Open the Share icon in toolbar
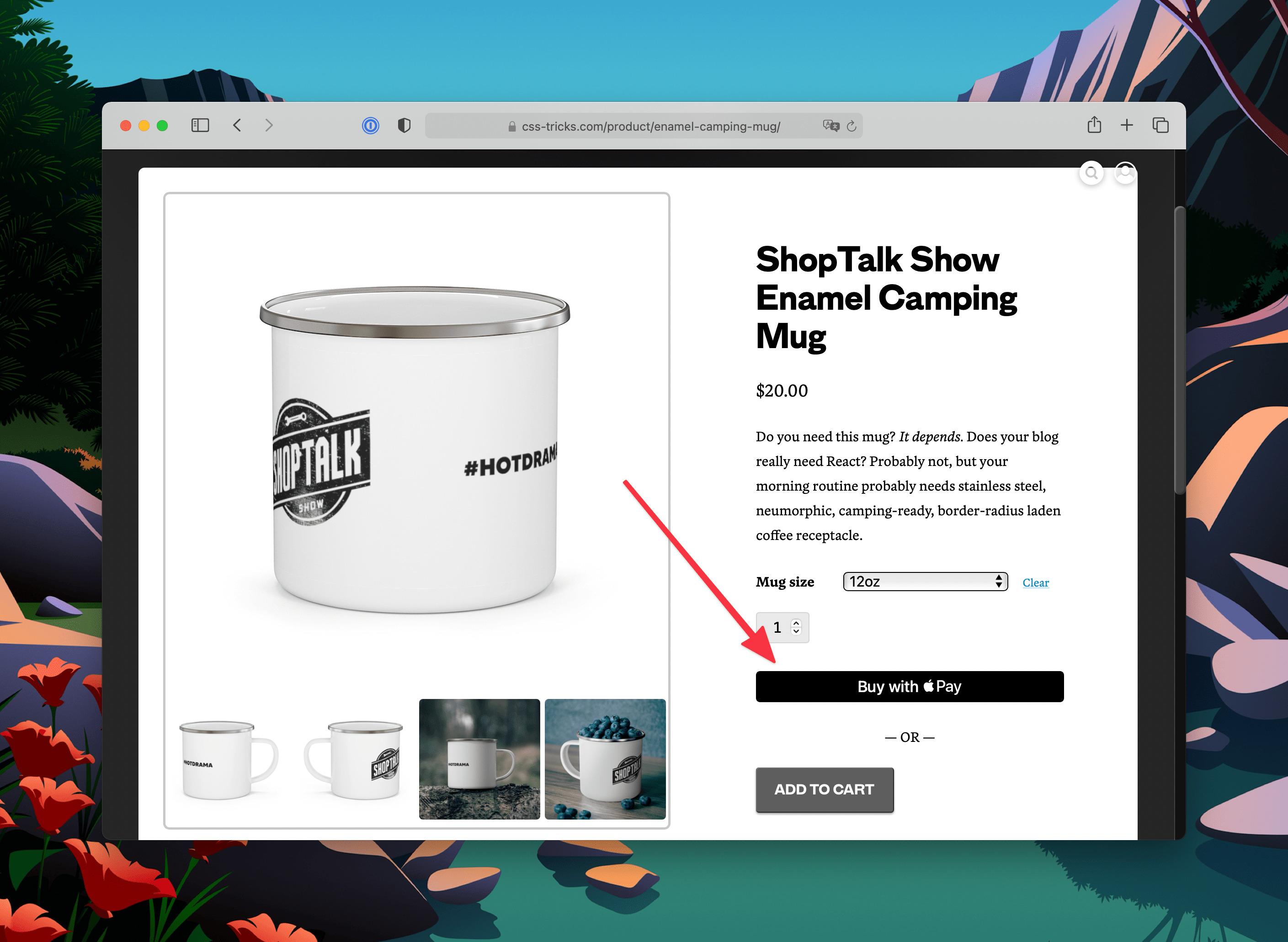1288x942 pixels. [x=1093, y=125]
